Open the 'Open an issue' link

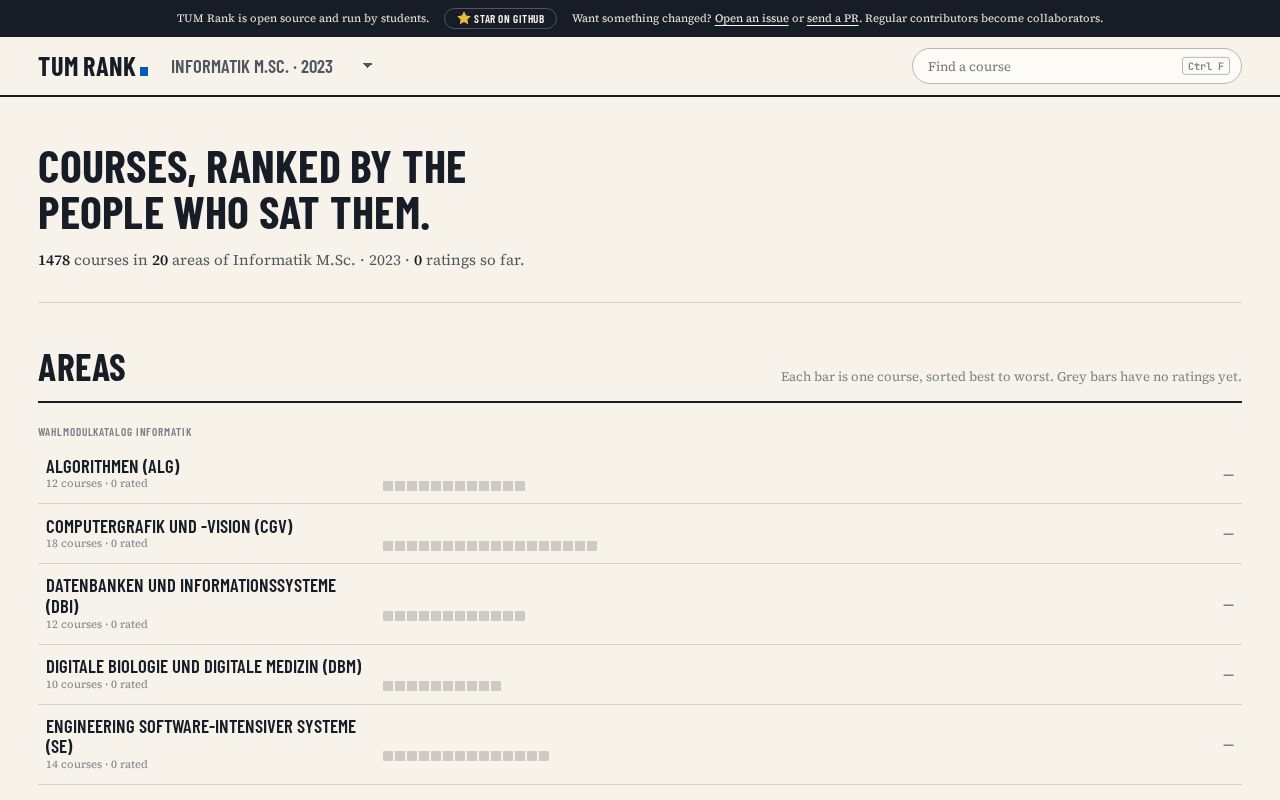pyautogui.click(x=751, y=18)
